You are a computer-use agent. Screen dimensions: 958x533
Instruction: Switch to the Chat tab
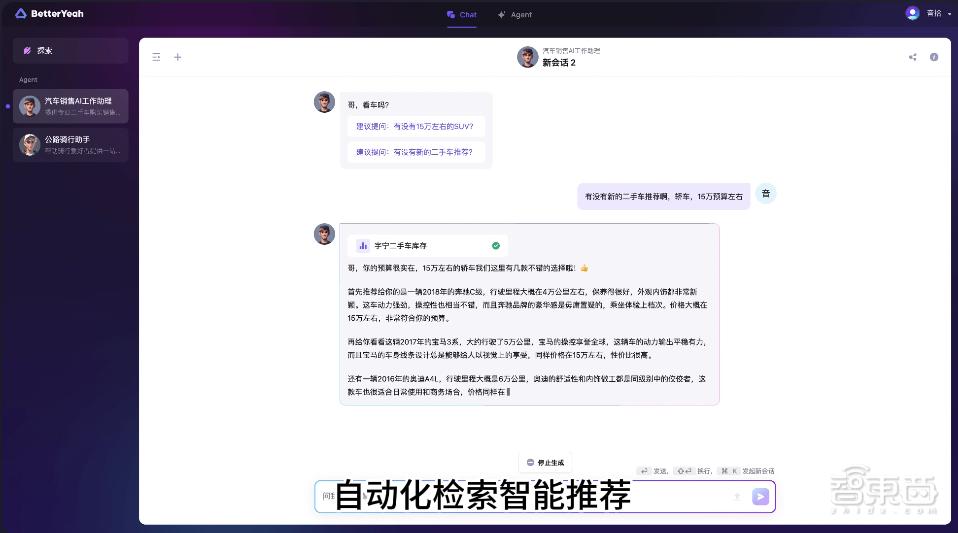coord(461,15)
